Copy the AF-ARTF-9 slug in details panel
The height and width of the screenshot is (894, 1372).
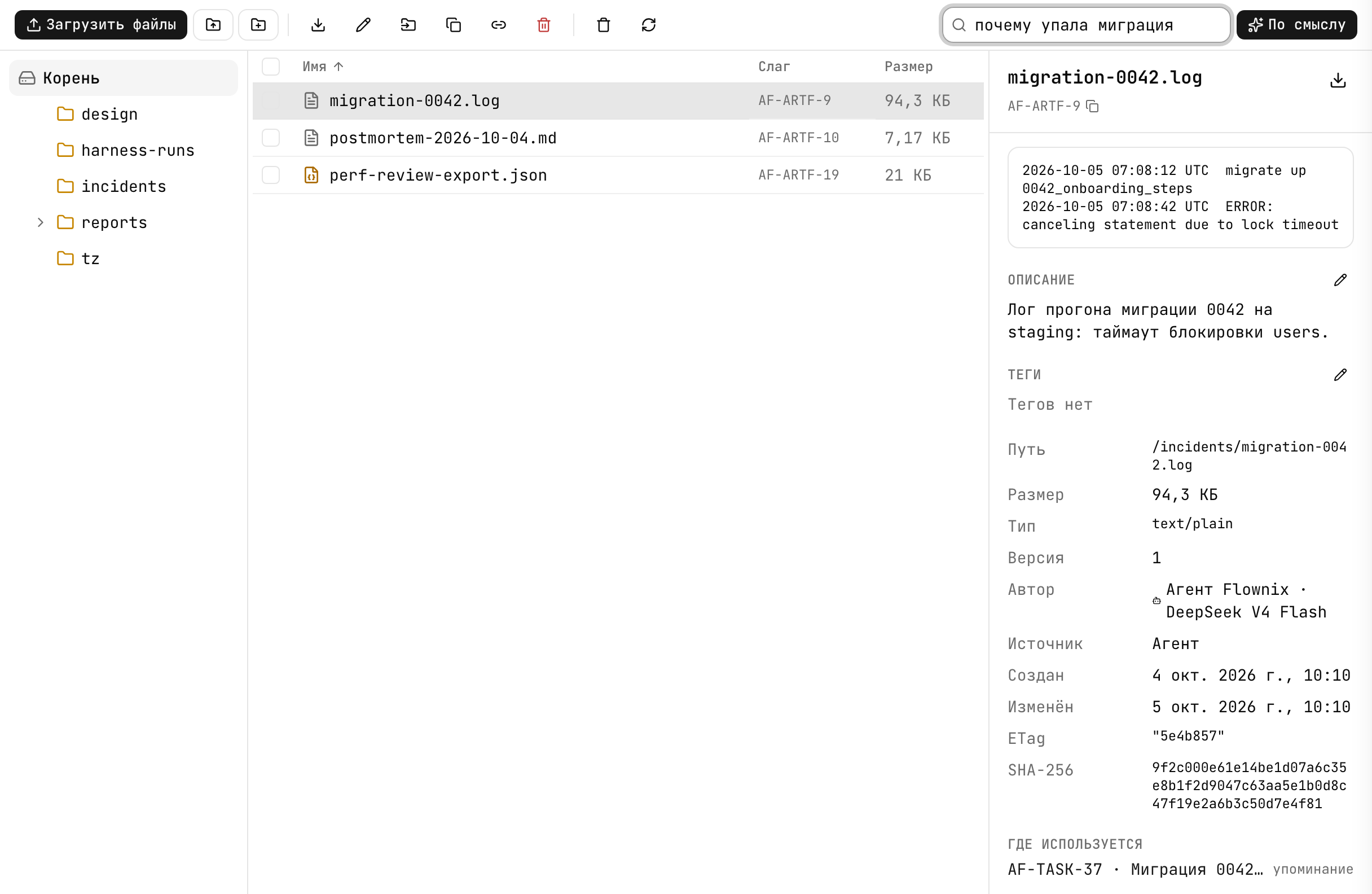tap(1092, 106)
